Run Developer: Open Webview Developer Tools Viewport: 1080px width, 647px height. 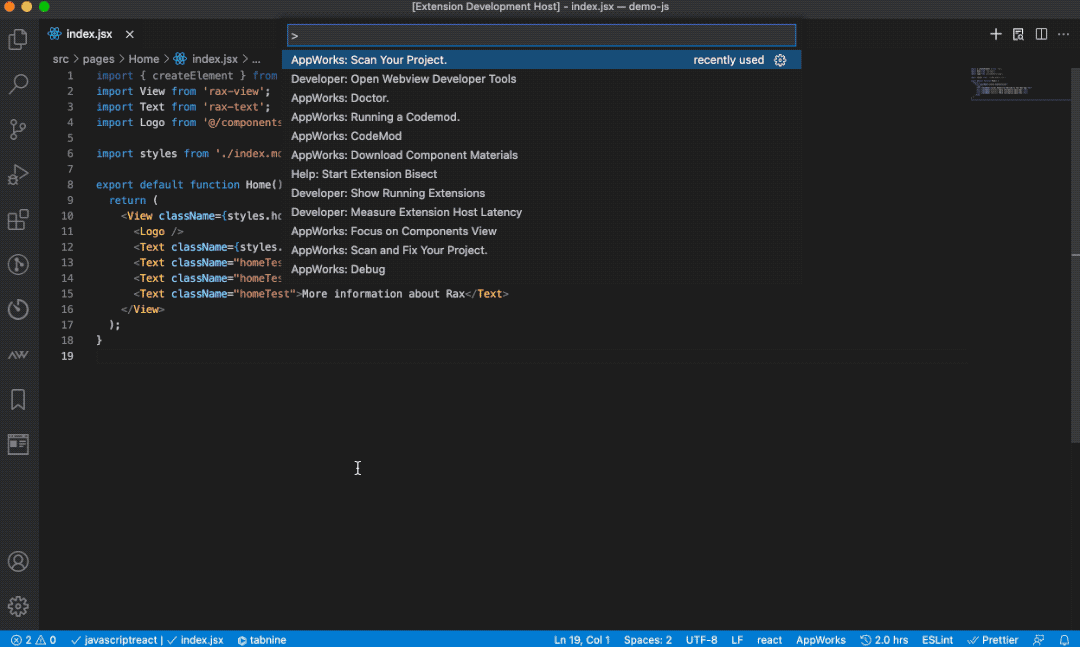pos(541,79)
